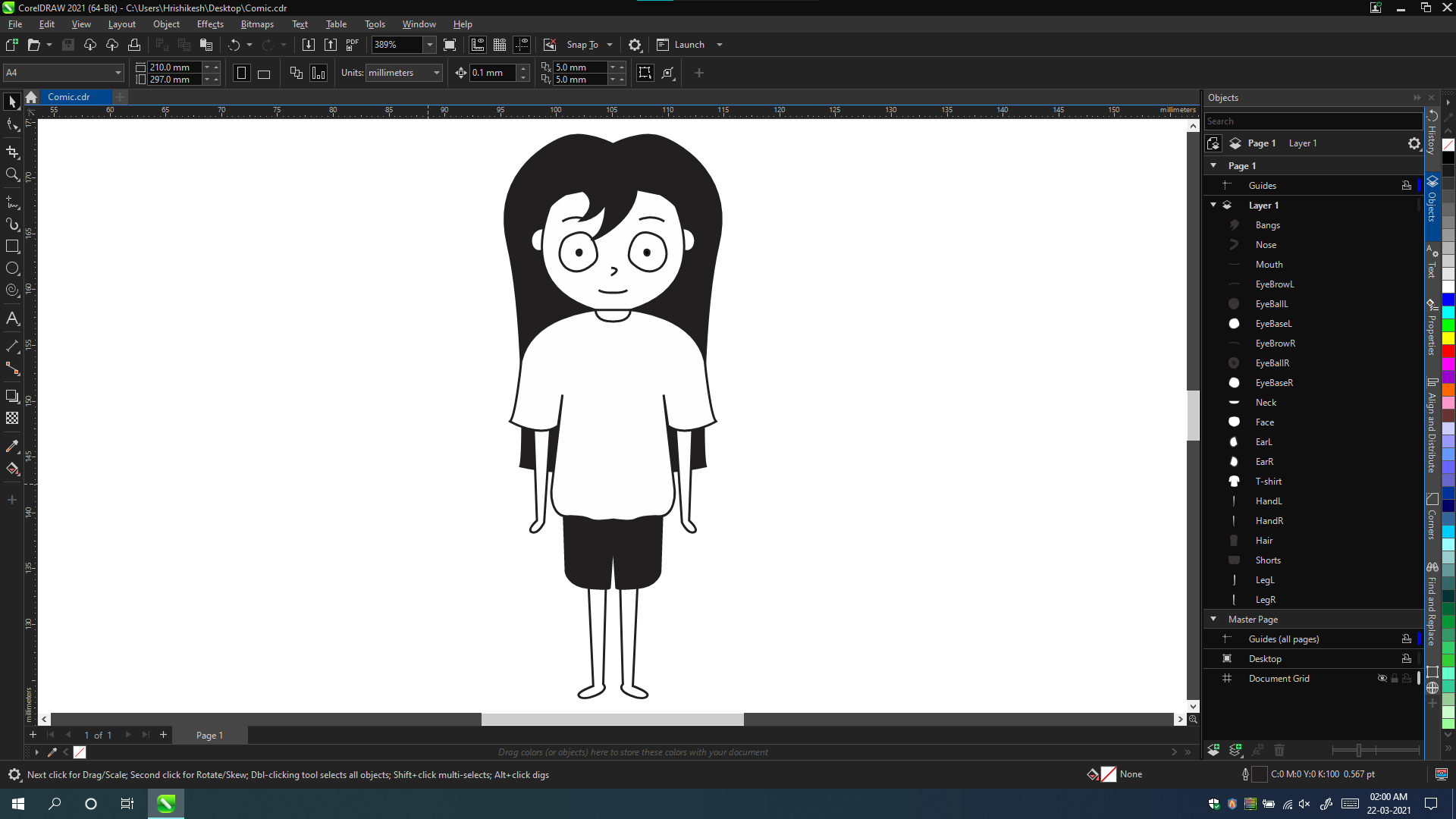Set page orientation to Landscape
Screen dimensions: 1456x819
pyautogui.click(x=264, y=73)
